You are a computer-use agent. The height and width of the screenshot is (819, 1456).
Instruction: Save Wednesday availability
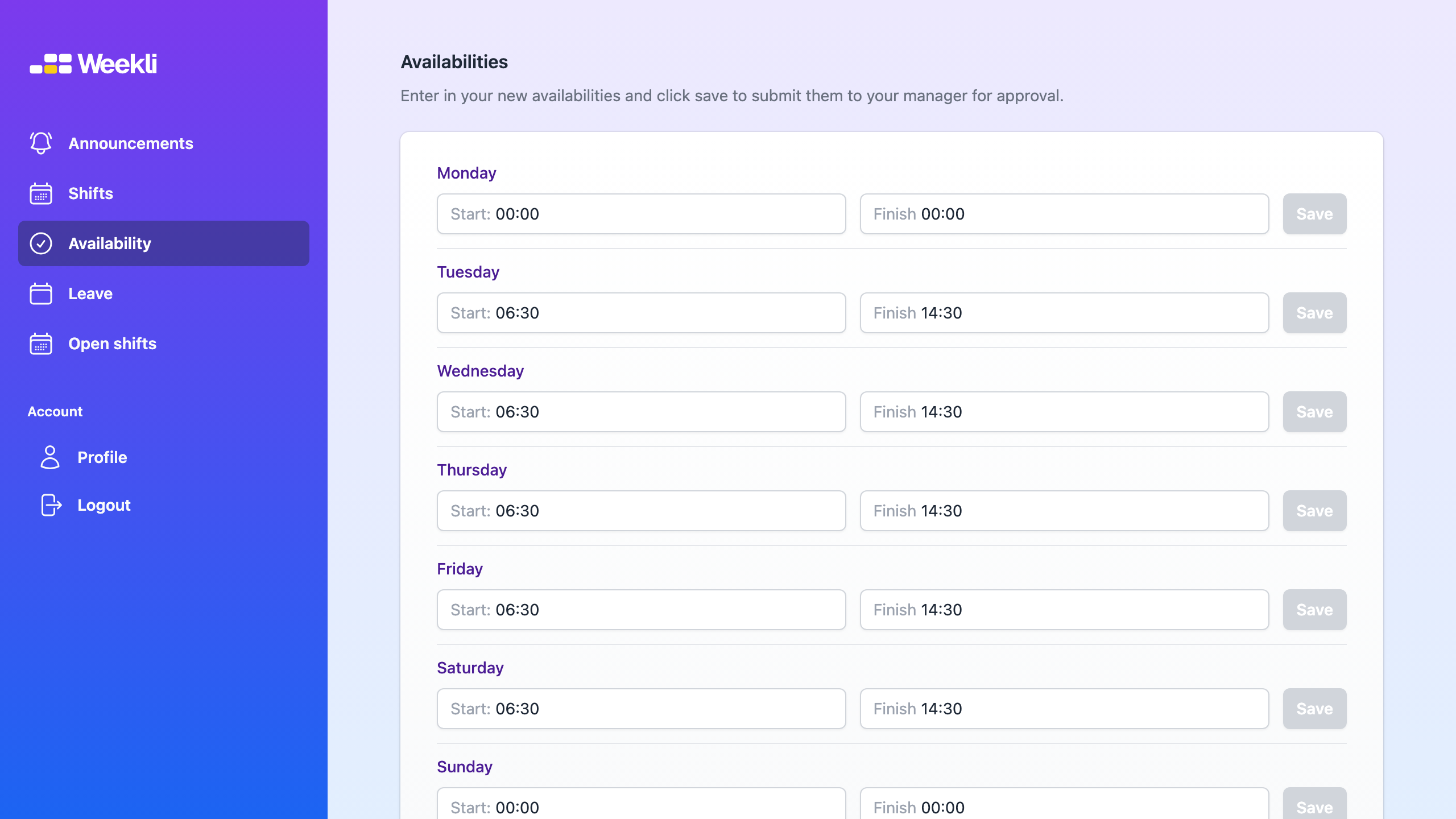click(x=1315, y=412)
